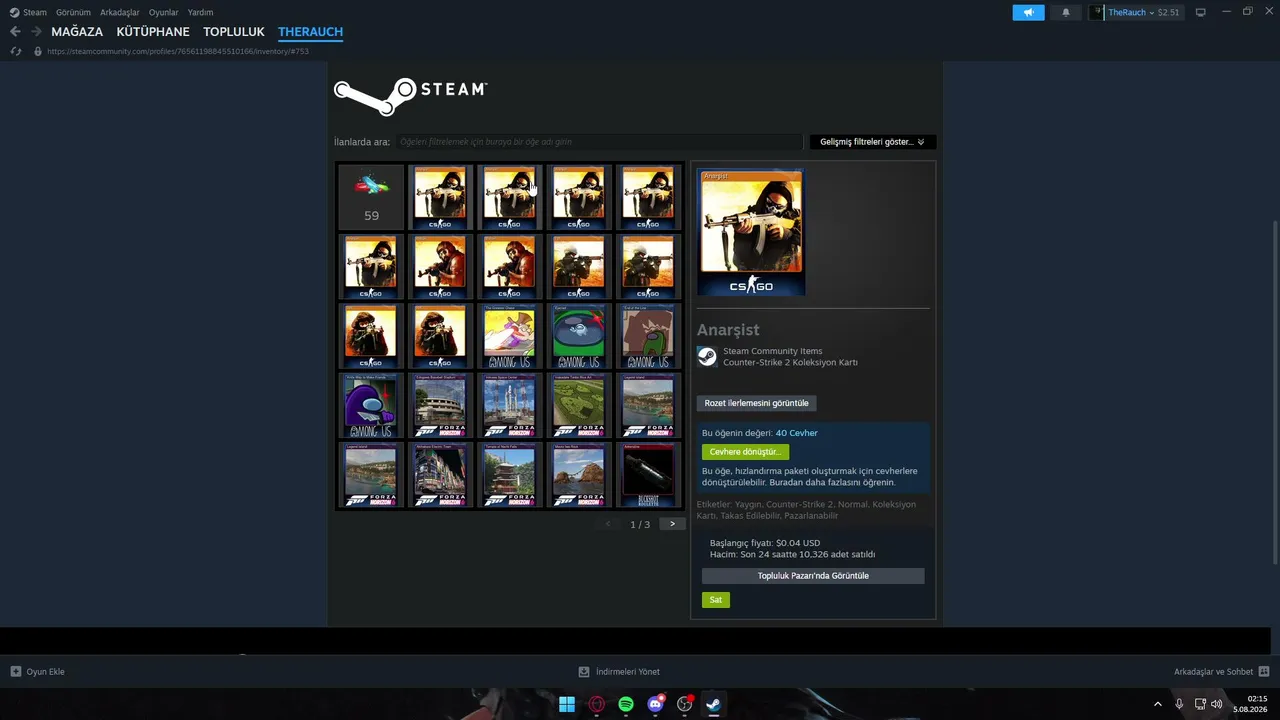Select the purple Among Us knife card

tap(371, 406)
